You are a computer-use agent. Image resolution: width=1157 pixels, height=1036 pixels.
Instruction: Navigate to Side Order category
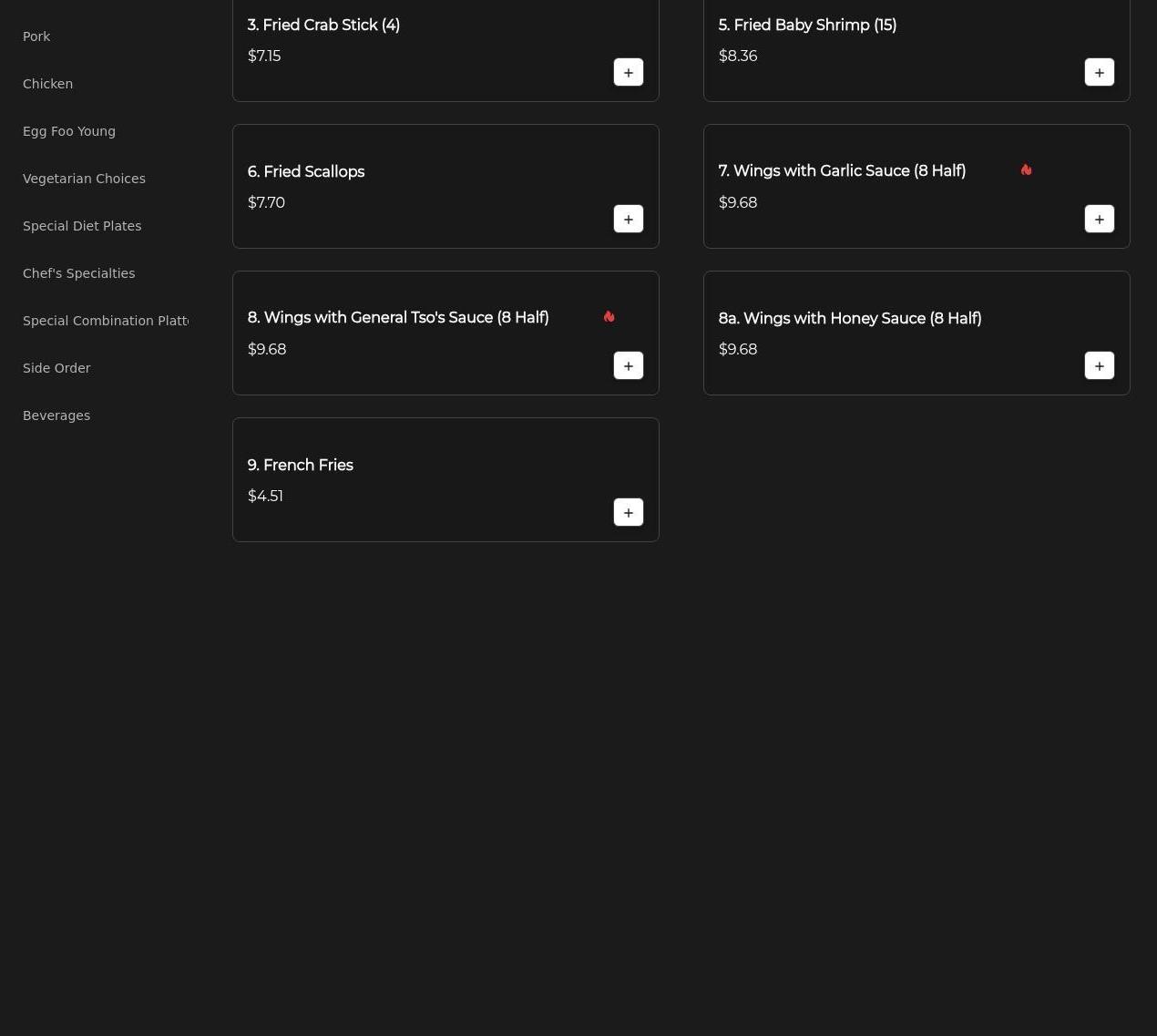tap(56, 368)
